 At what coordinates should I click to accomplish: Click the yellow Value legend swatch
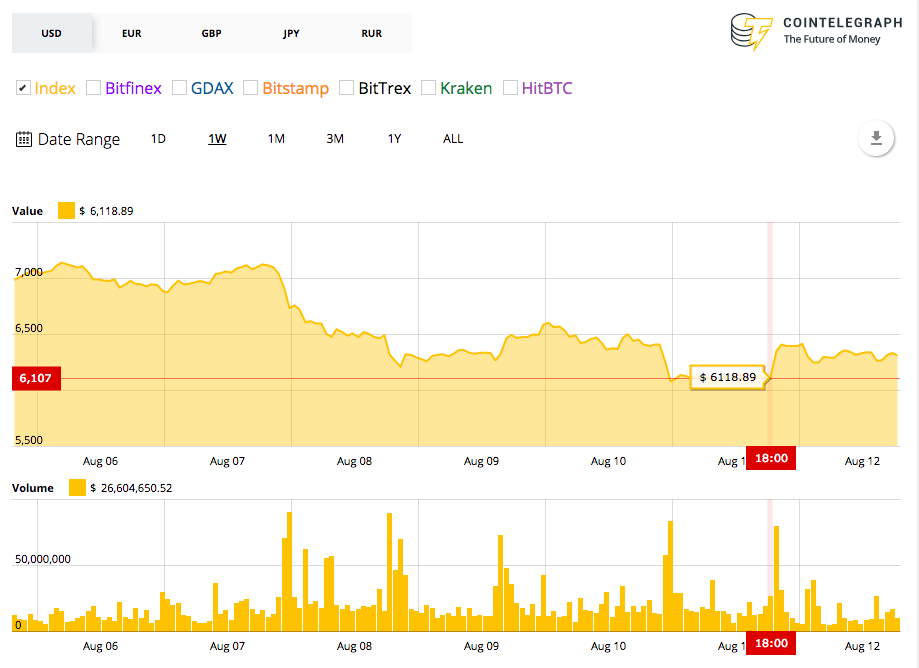point(66,210)
